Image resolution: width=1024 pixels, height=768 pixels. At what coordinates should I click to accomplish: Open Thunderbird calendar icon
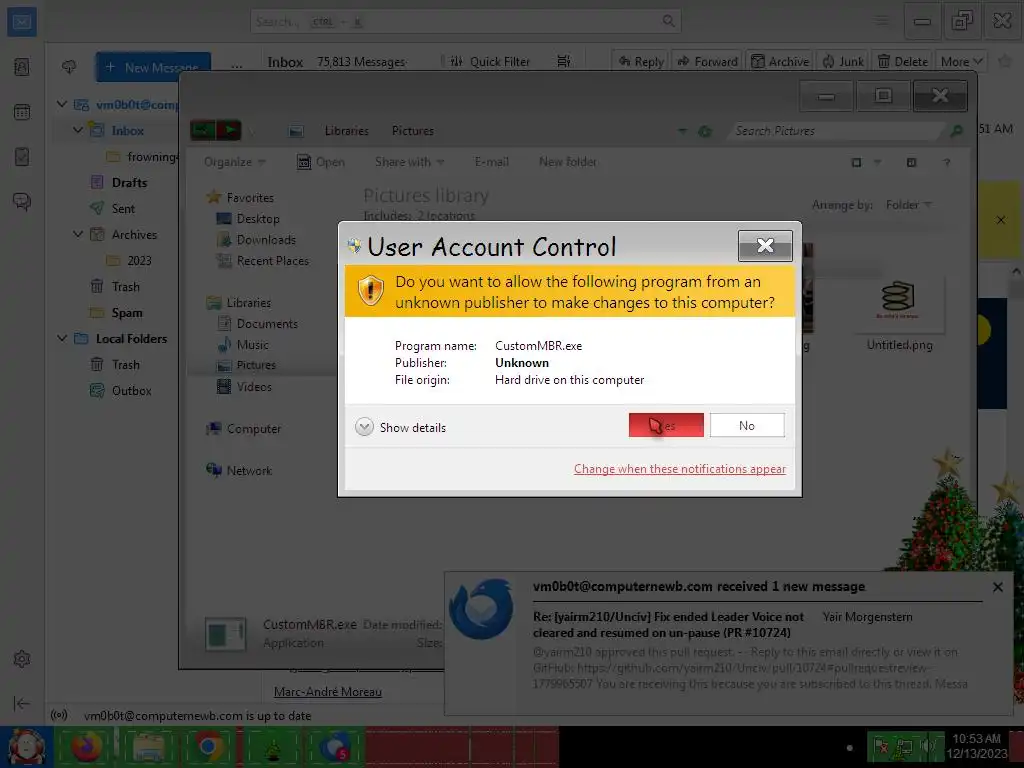22,112
